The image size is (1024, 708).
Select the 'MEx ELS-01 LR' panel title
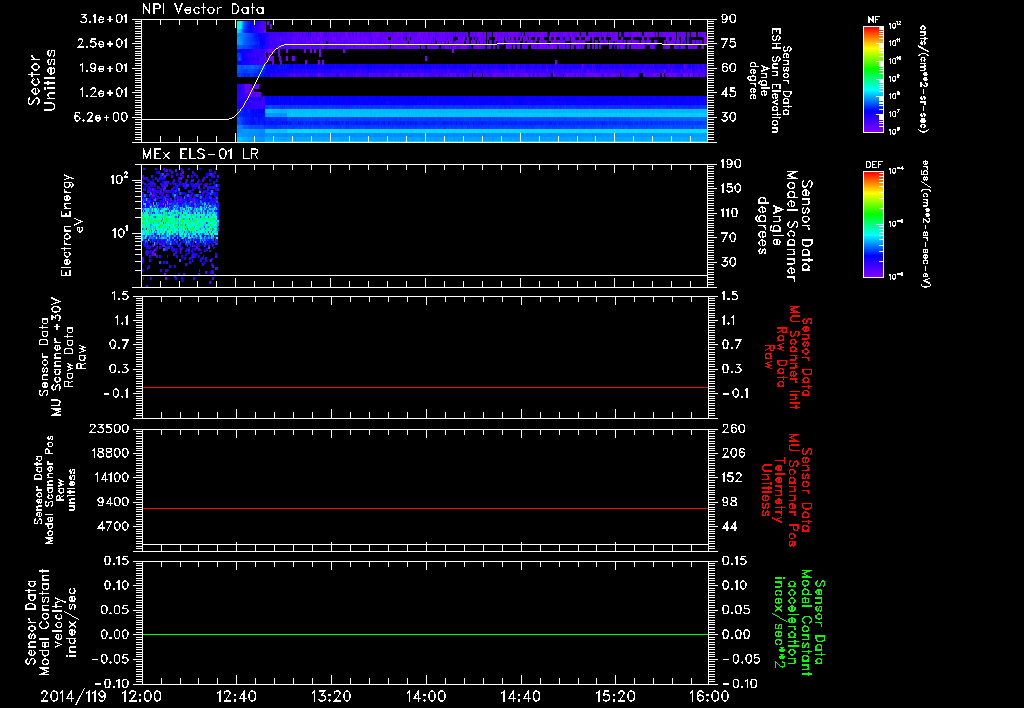coord(200,155)
